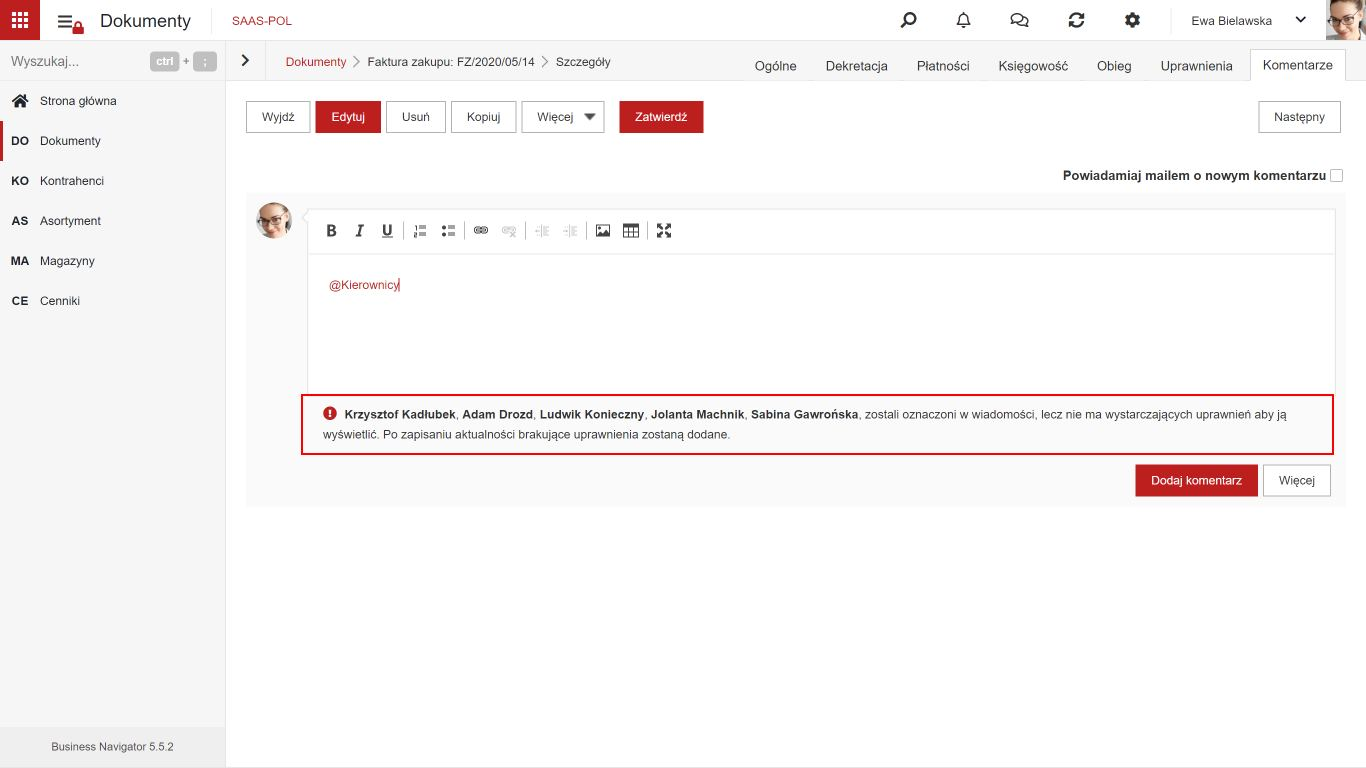Apply bold formatting in comment editor
Image resolution: width=1366 pixels, height=768 pixels.
[x=332, y=231]
